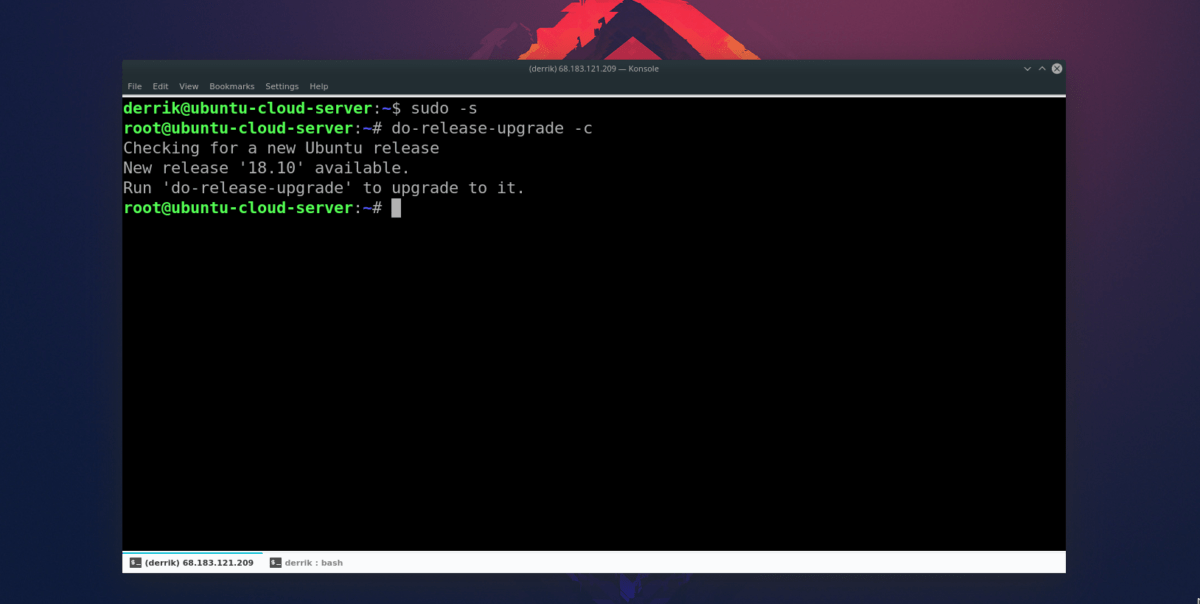
Task: Maximize Konsole using the up chevron icon
Action: 1041,68
